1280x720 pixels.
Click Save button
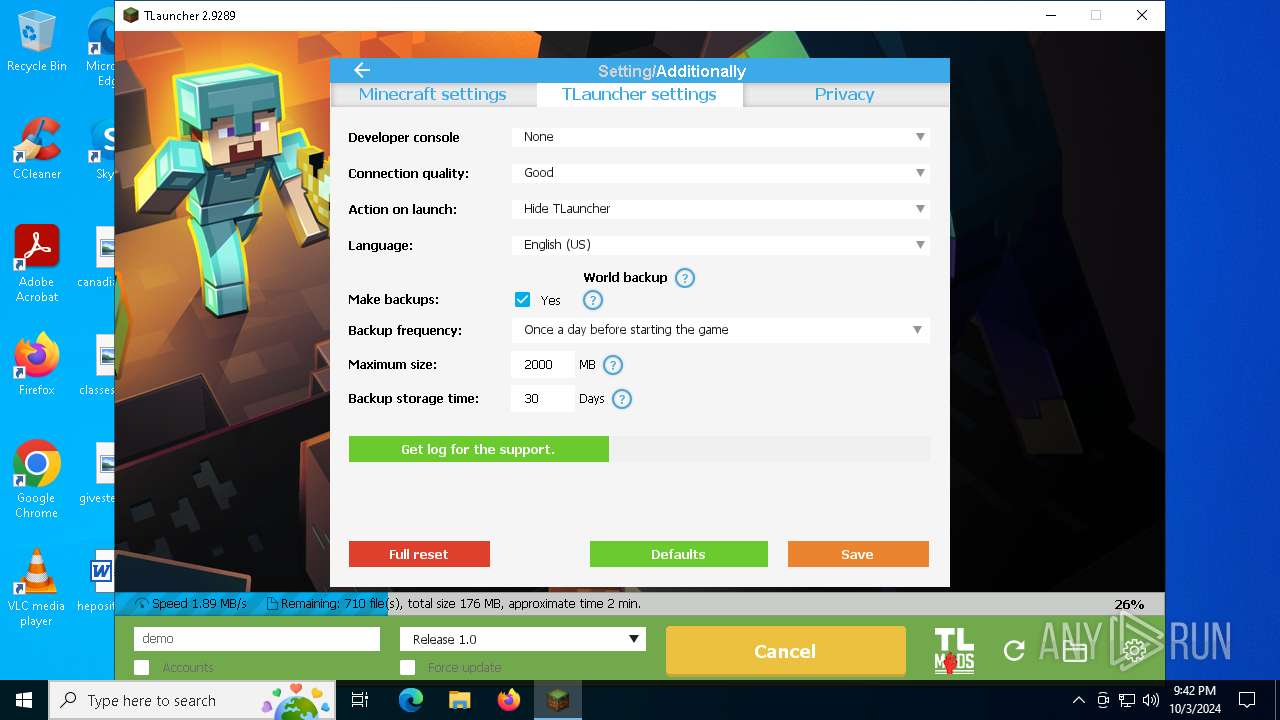858,554
